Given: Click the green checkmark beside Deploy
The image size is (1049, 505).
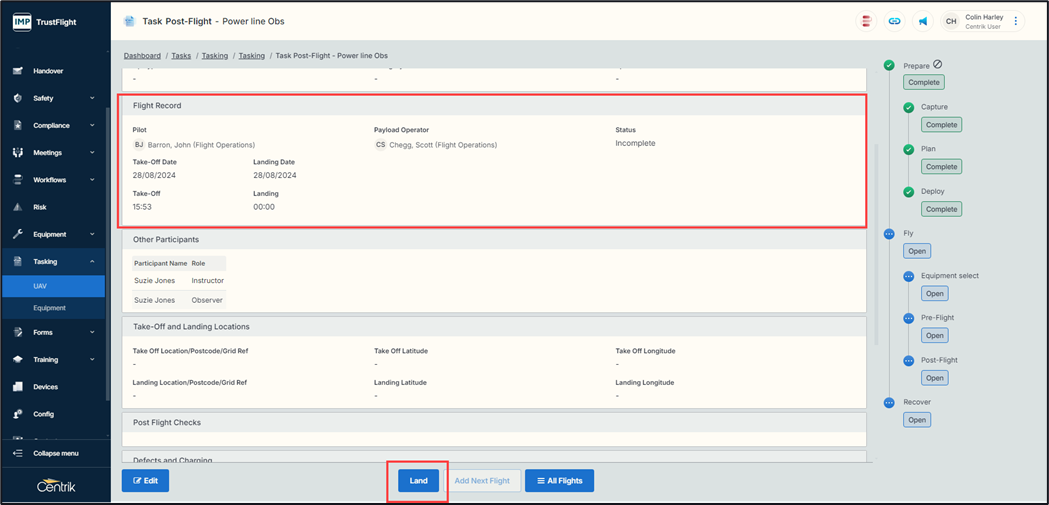Looking at the screenshot, I should coord(908,192).
